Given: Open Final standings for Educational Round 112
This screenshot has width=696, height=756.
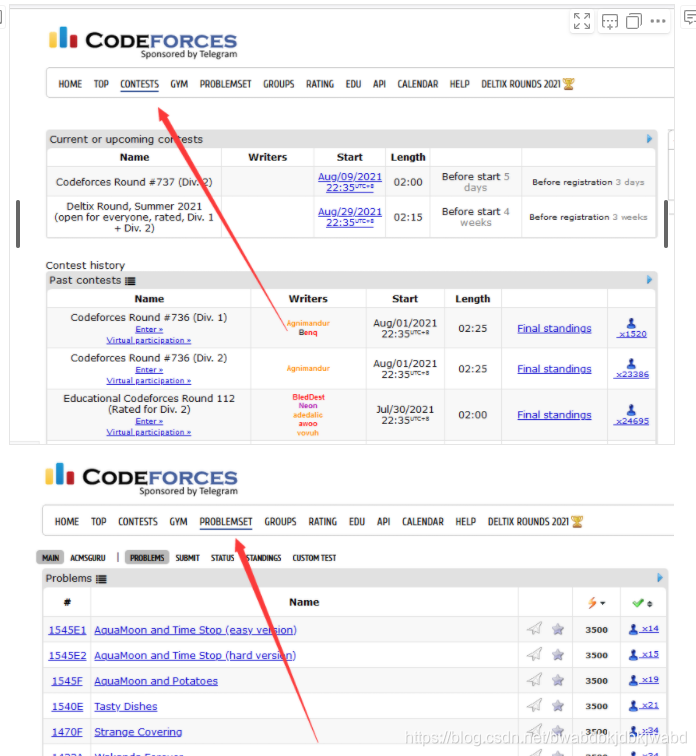Looking at the screenshot, I should click(x=554, y=415).
